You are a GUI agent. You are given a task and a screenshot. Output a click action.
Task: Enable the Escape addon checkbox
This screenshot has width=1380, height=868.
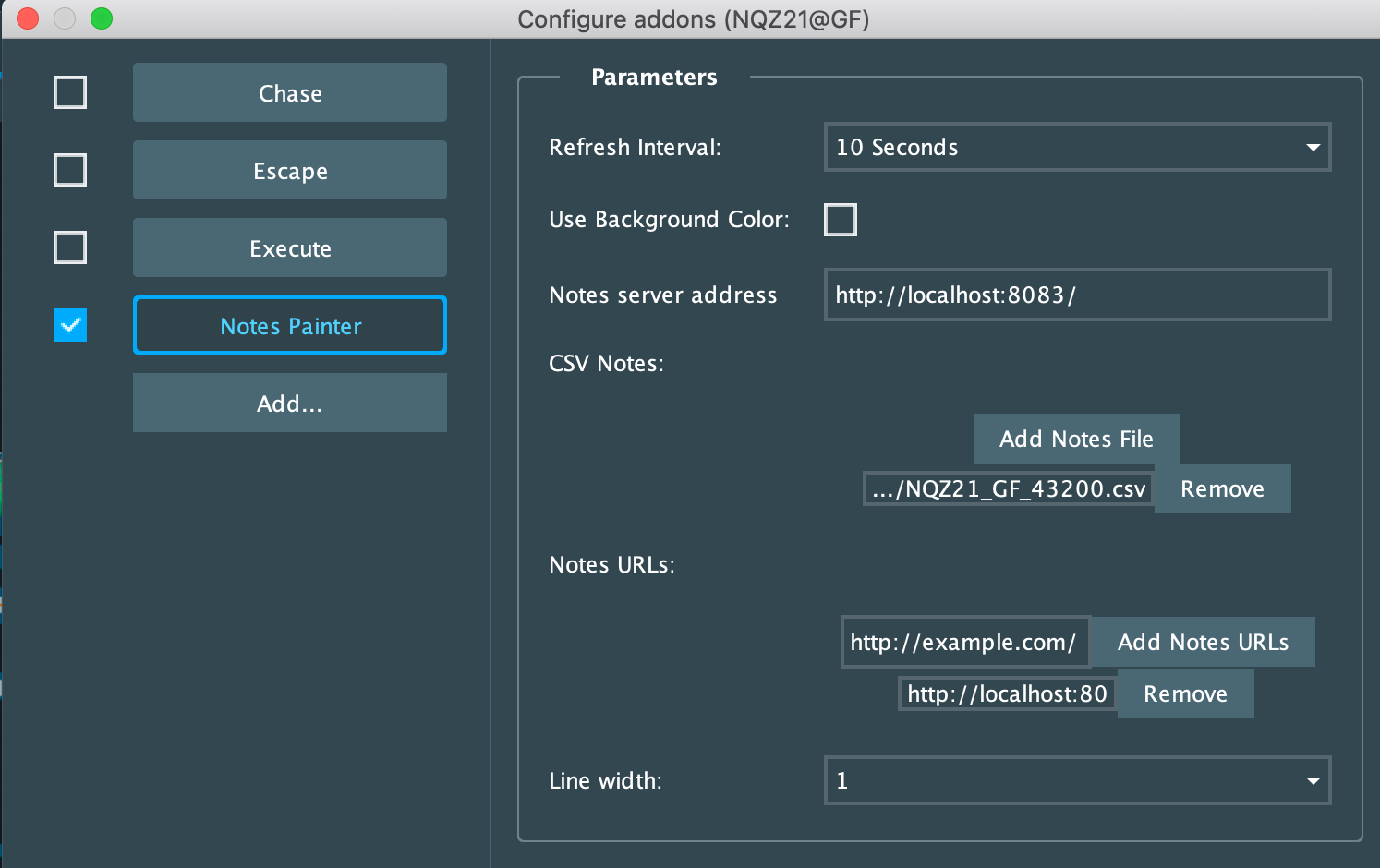coord(70,170)
